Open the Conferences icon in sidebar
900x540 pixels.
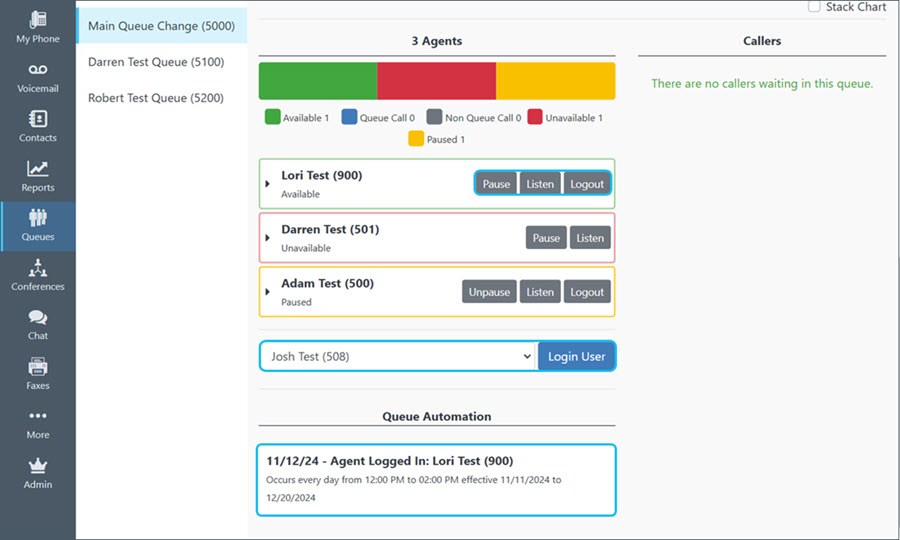[38, 267]
